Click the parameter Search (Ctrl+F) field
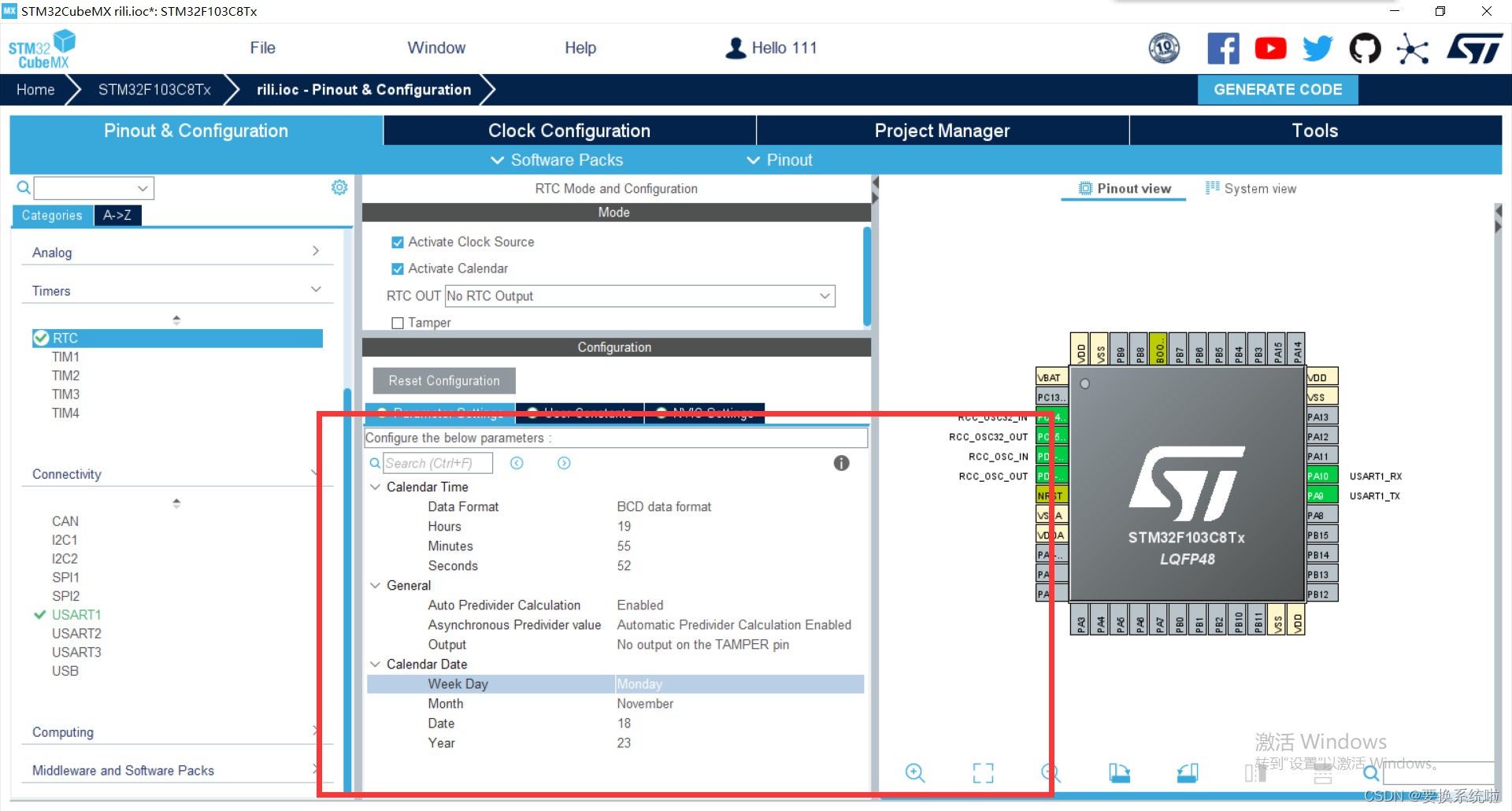 [438, 463]
